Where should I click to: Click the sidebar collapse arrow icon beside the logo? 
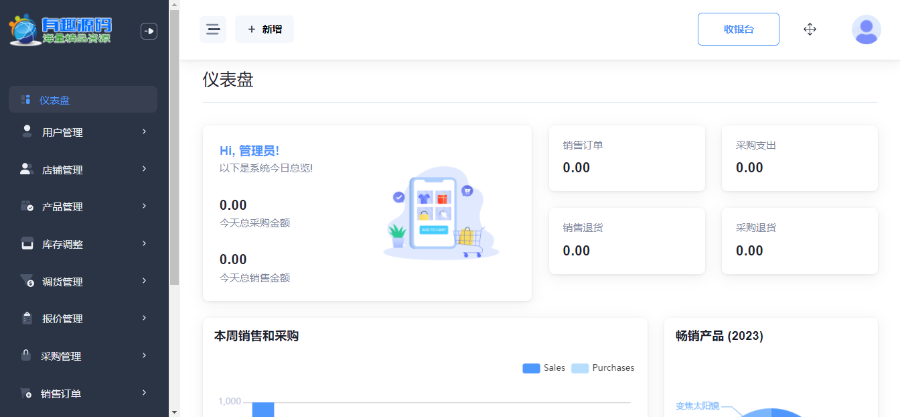[149, 32]
